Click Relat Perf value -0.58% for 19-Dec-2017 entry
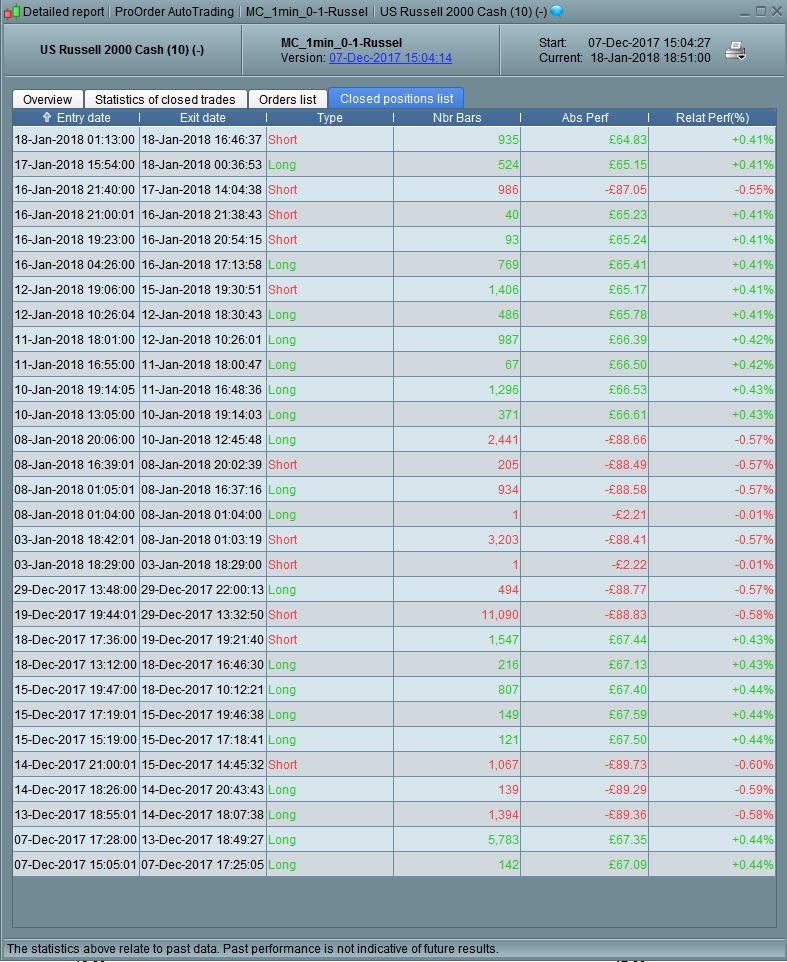The image size is (787, 962). point(754,615)
